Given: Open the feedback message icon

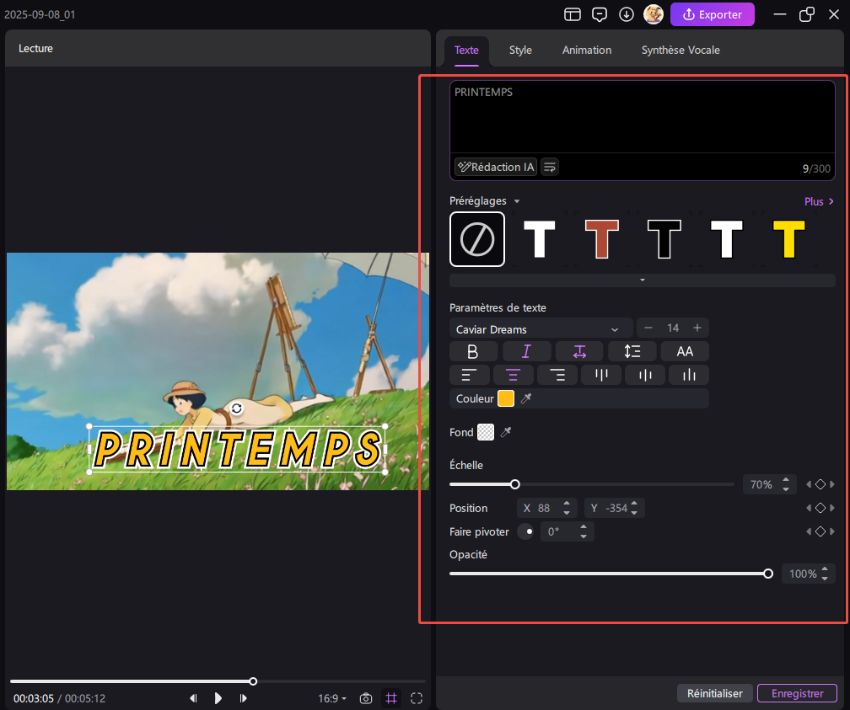Looking at the screenshot, I should [x=599, y=14].
